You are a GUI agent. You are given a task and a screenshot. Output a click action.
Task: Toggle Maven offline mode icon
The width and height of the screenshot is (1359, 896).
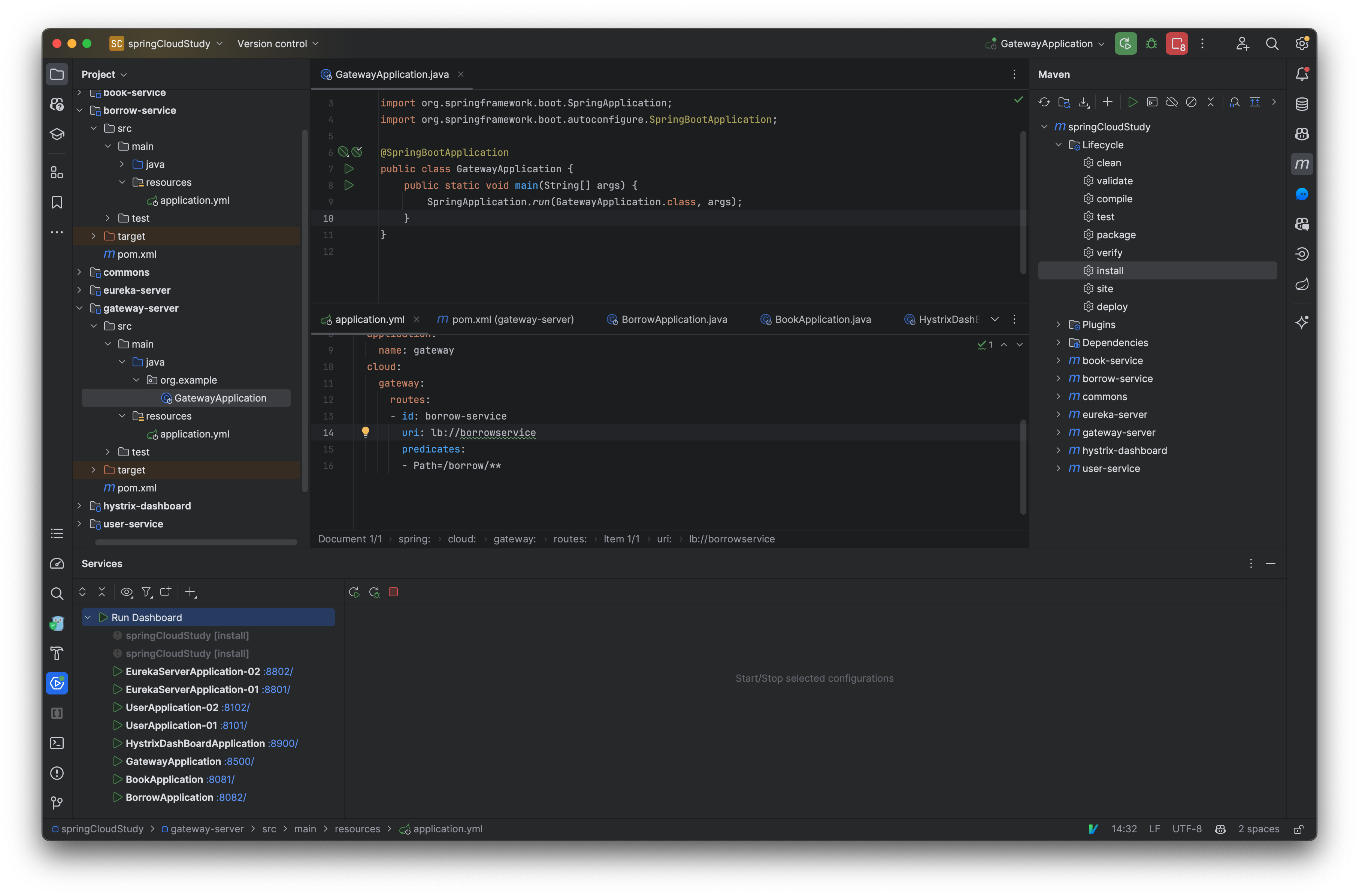tap(1172, 102)
